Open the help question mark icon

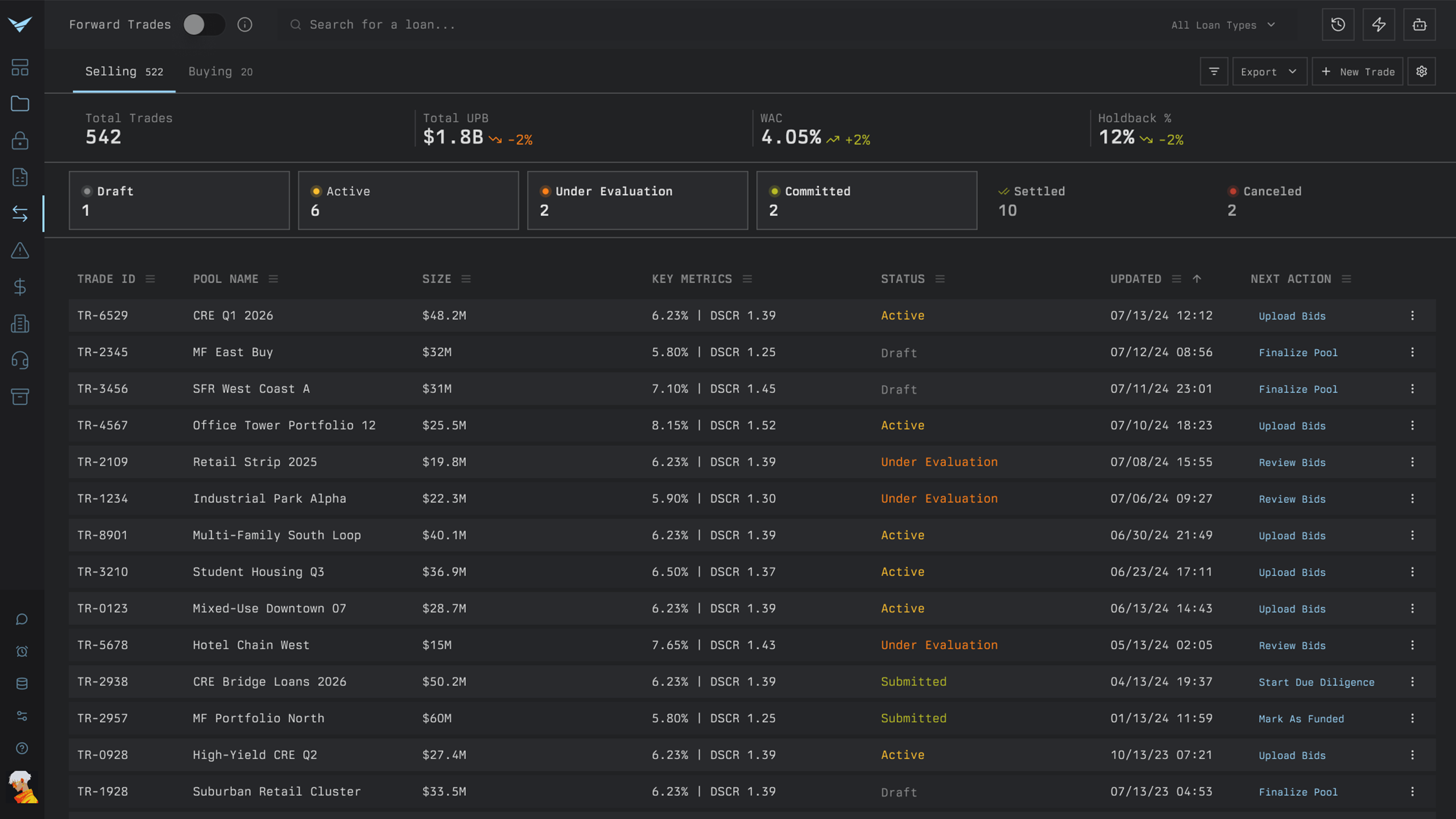[22, 748]
